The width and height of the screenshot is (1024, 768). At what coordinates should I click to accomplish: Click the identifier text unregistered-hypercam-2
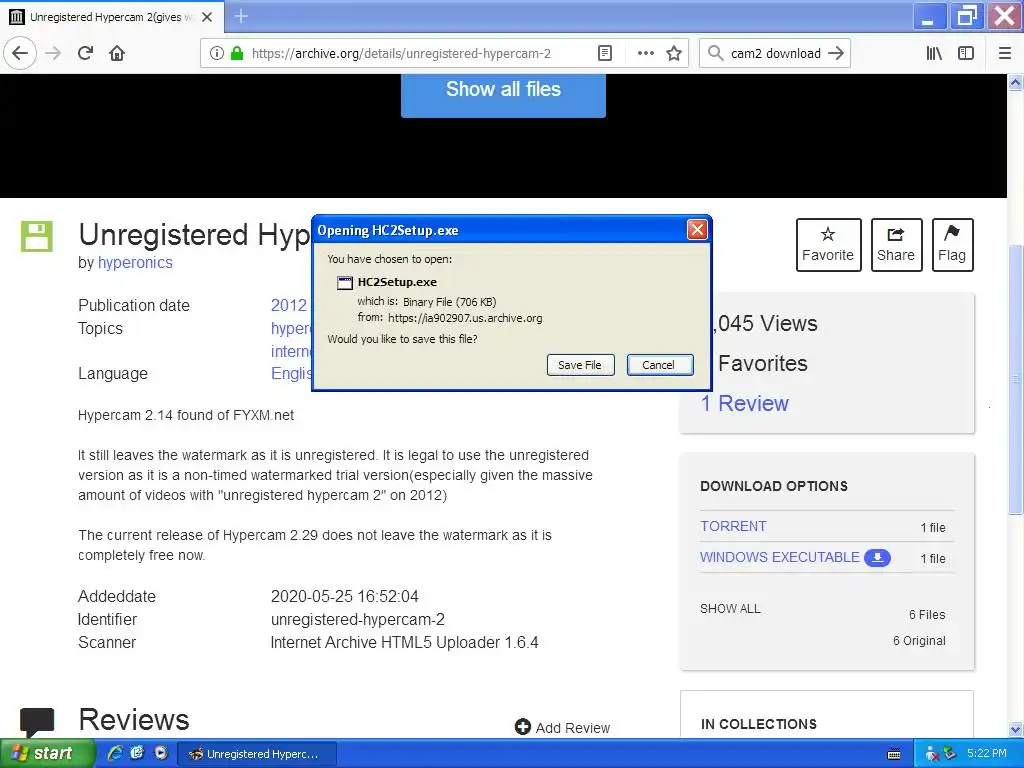(358, 619)
